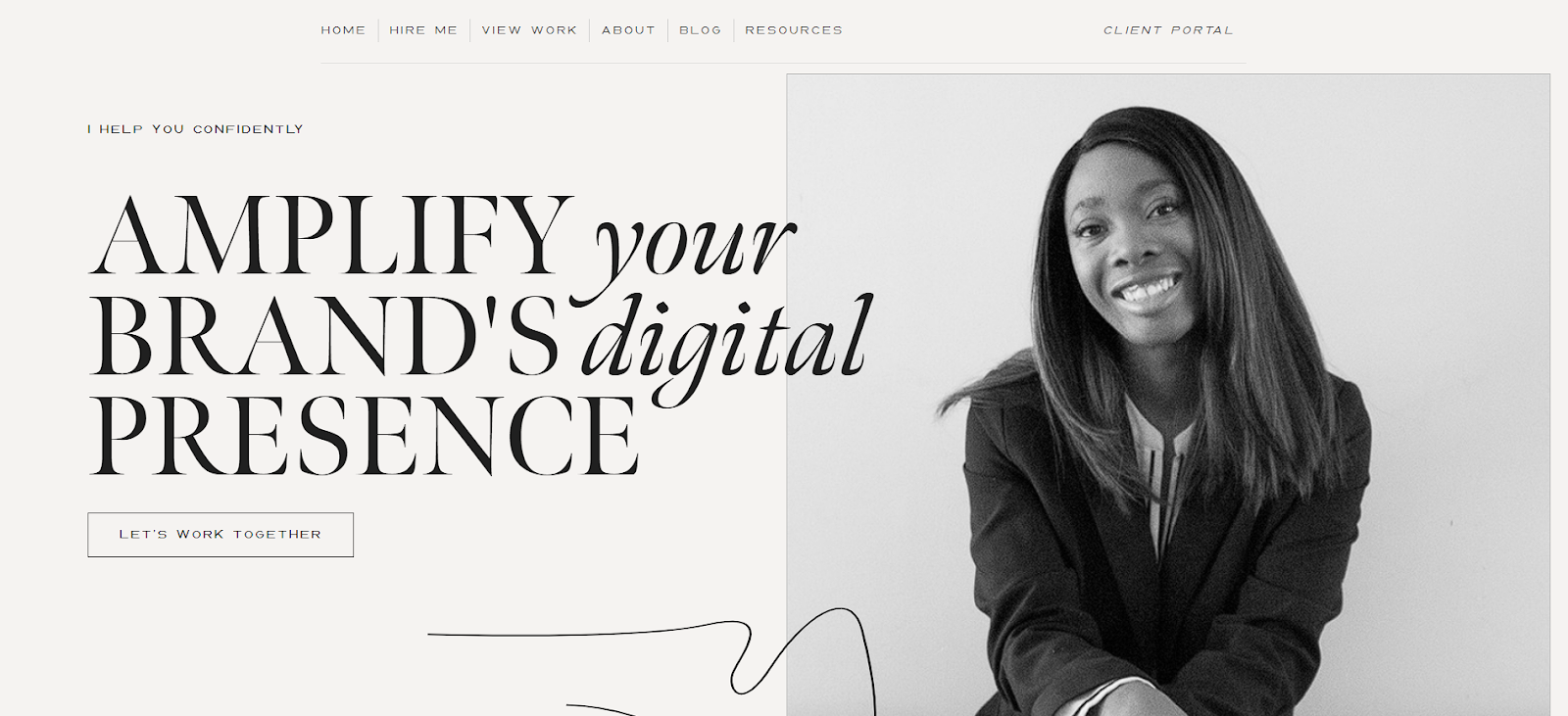This screenshot has width=1568, height=716.
Task: Click the short curved line at the page bottom
Action: pyautogui.click(x=603, y=709)
